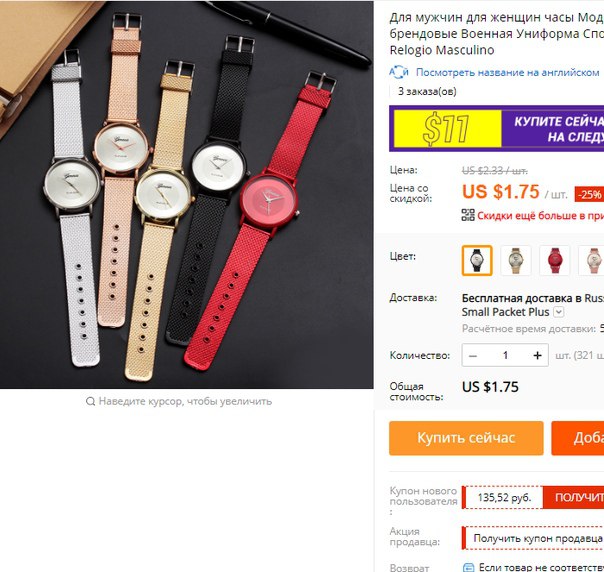
Task: Decrease quantity with the minus button
Action: click(473, 355)
